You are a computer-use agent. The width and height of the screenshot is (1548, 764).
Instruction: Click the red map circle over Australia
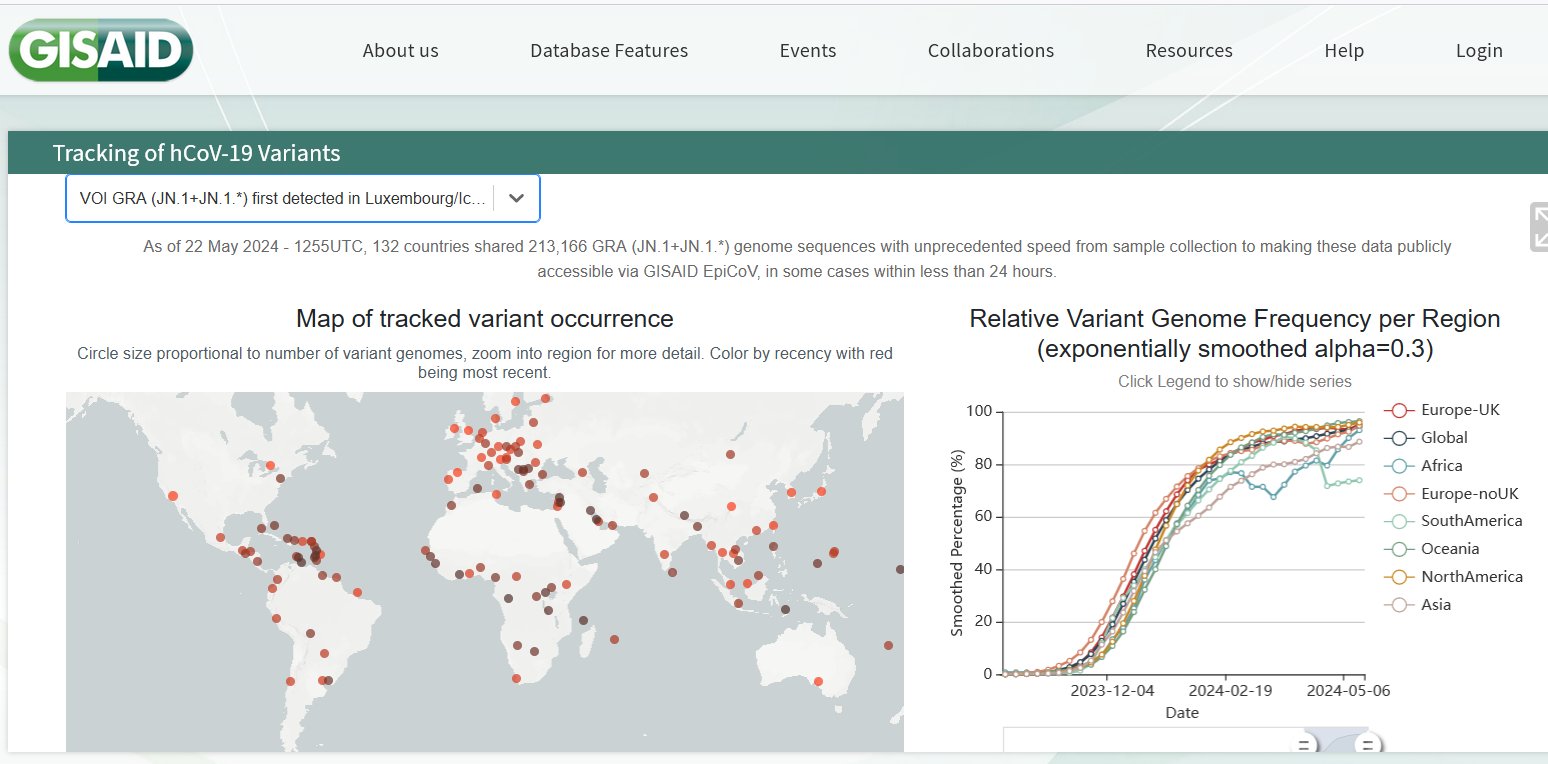pos(818,682)
